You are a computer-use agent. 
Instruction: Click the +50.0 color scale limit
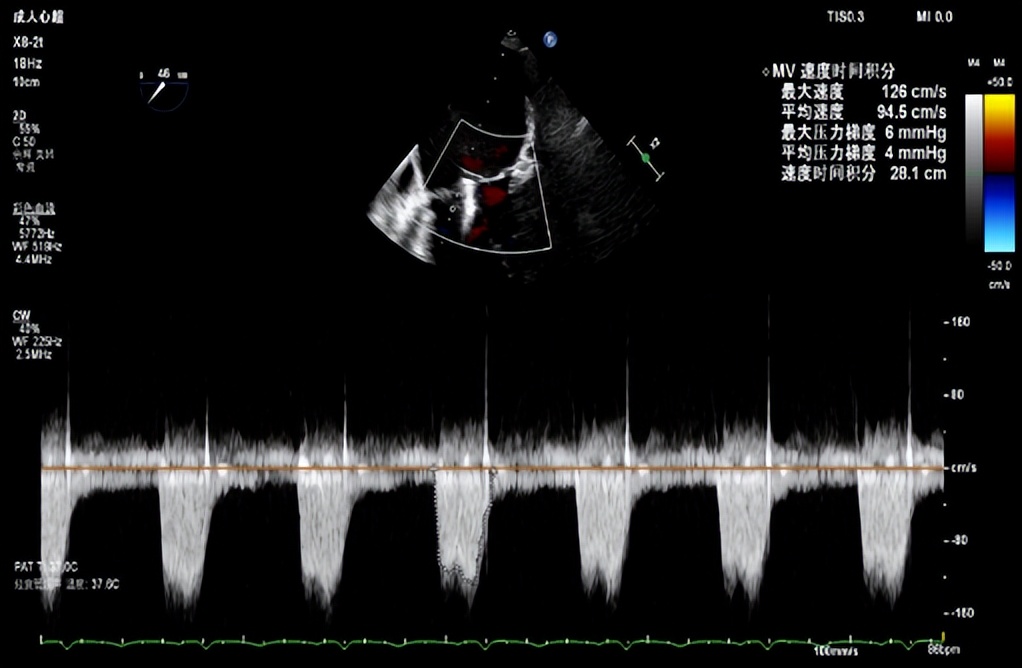tap(999, 82)
